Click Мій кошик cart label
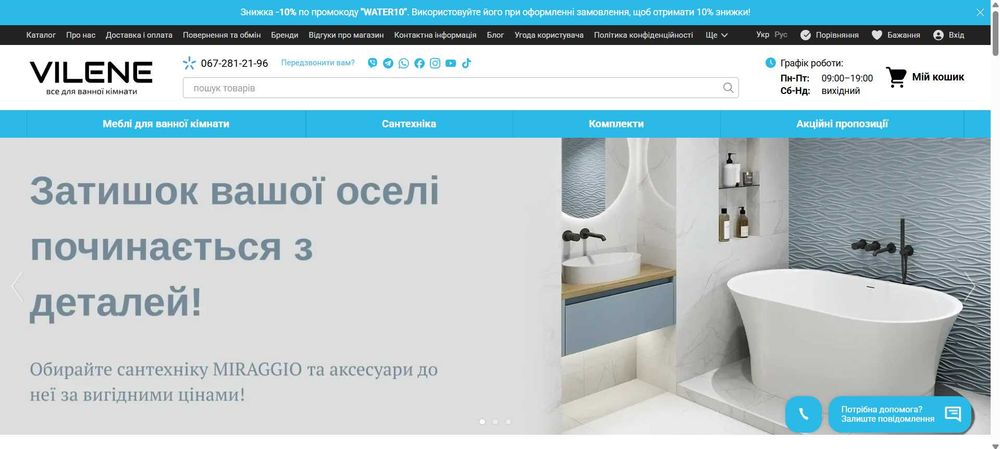This screenshot has width=1000, height=449. coord(938,77)
